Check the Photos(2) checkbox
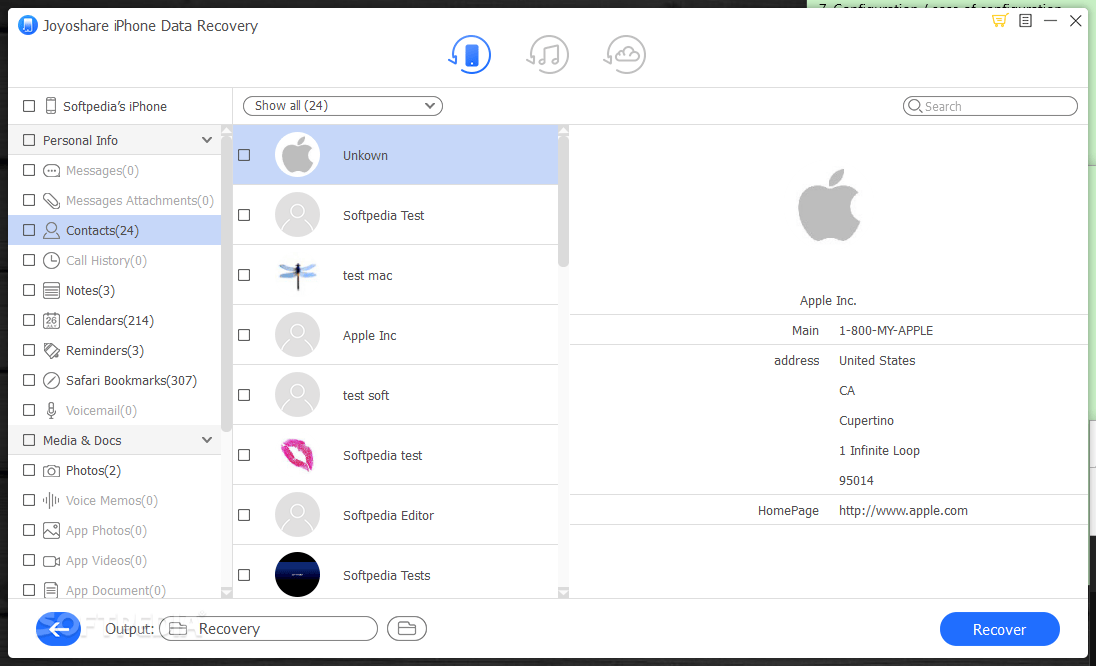The height and width of the screenshot is (666, 1096). [29, 470]
